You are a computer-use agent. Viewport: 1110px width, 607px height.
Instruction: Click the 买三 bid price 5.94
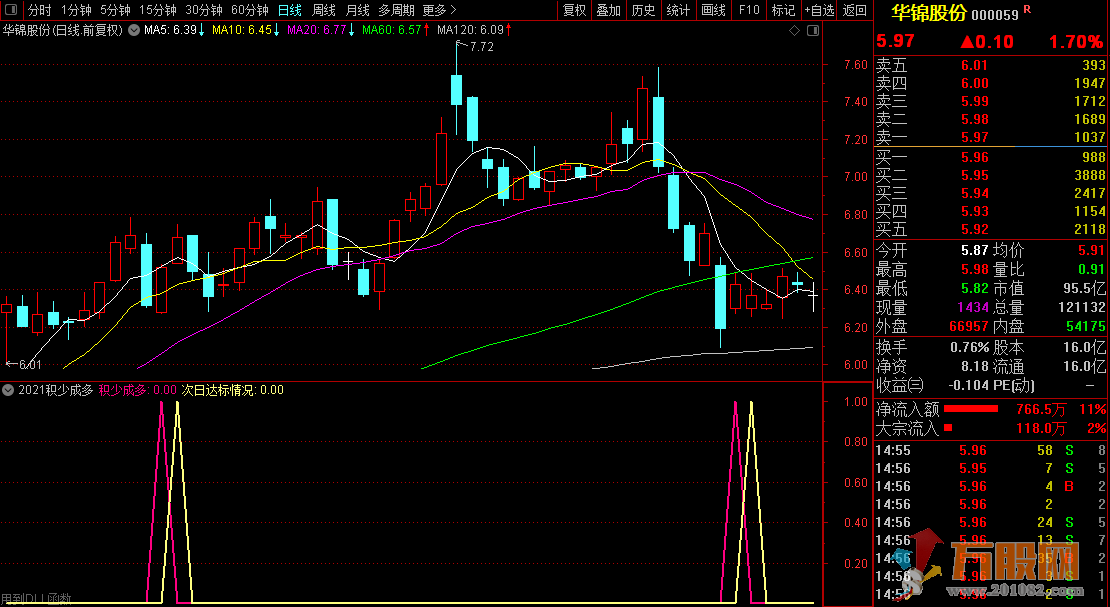(x=974, y=193)
